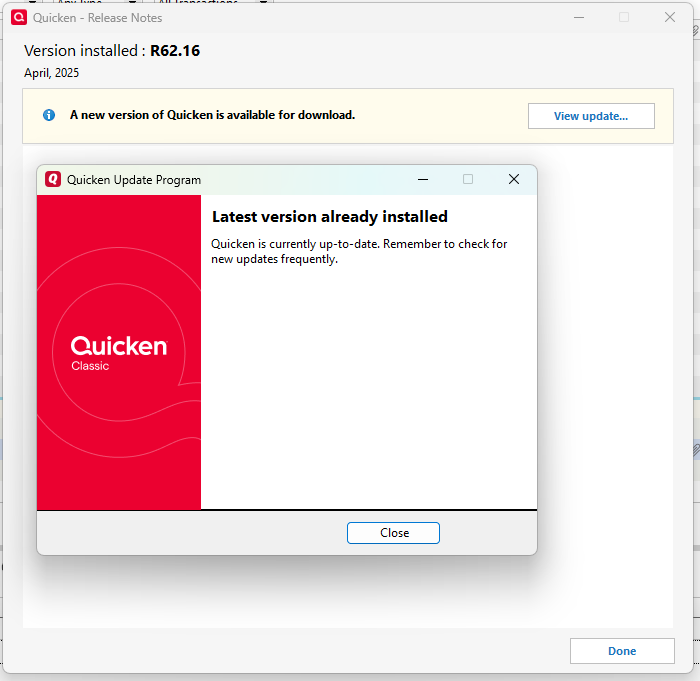Dismiss Quicken Update Program with the X
700x681 pixels.
tap(514, 180)
